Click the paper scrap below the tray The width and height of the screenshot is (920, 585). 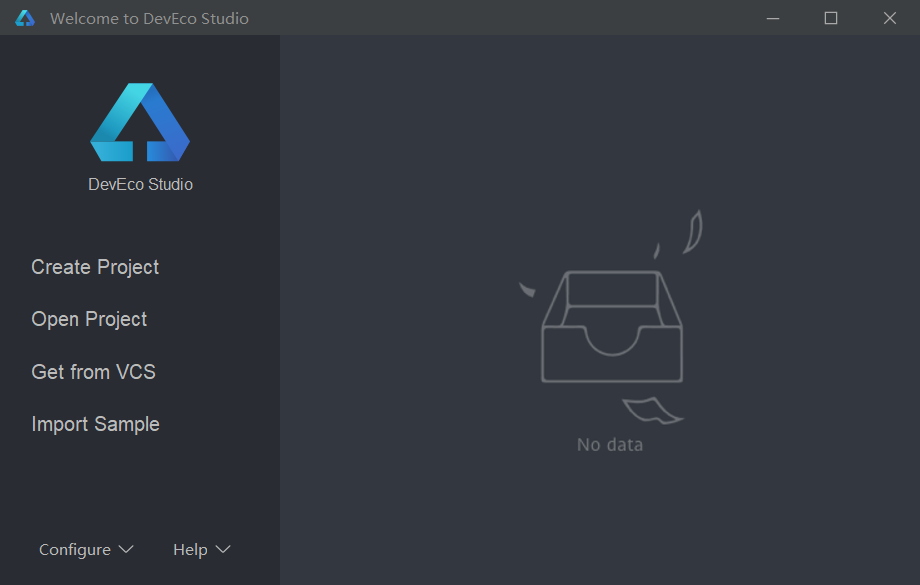651,410
